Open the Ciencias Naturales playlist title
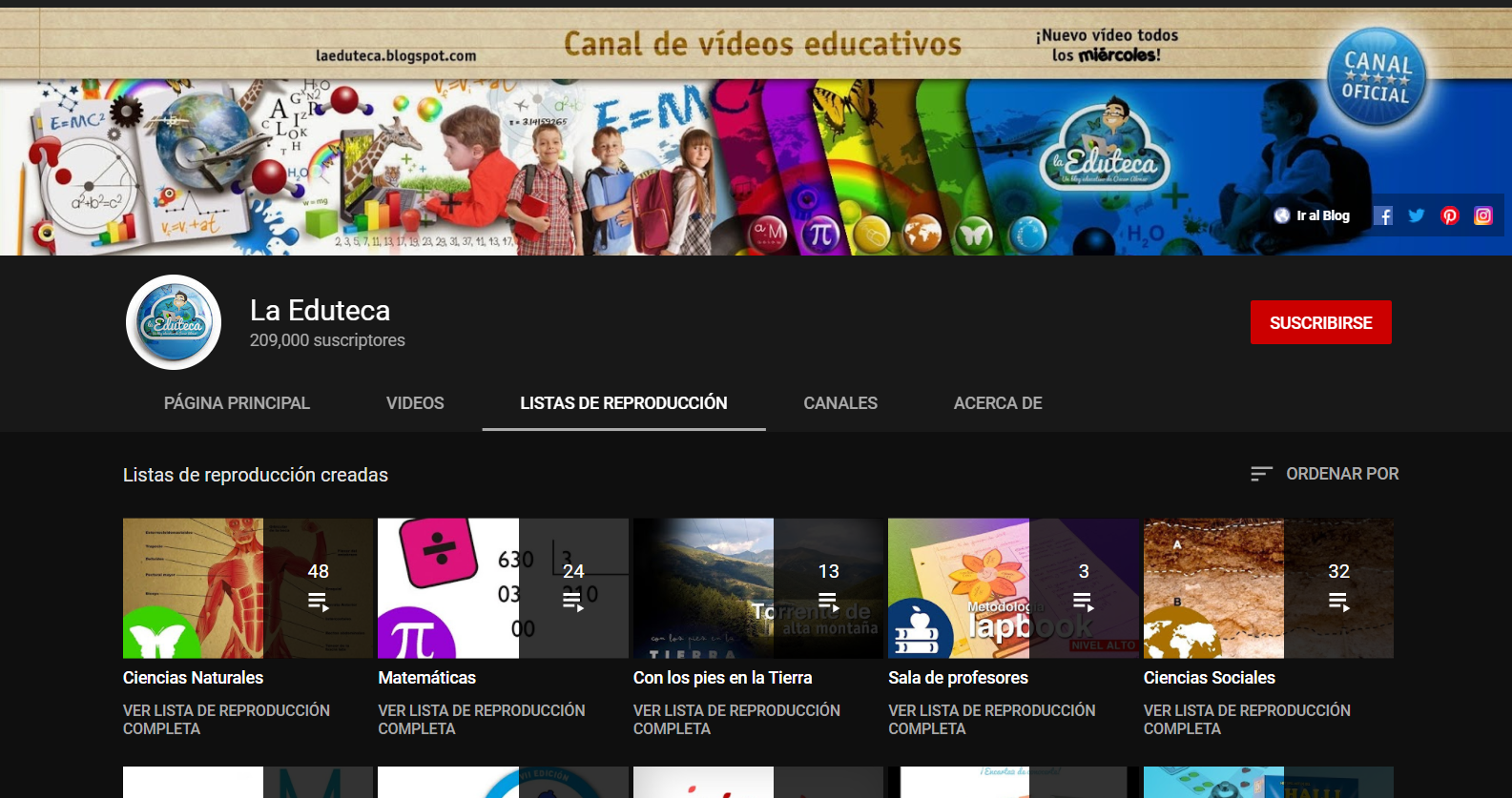Screen dimensions: 1512x798 [x=193, y=678]
